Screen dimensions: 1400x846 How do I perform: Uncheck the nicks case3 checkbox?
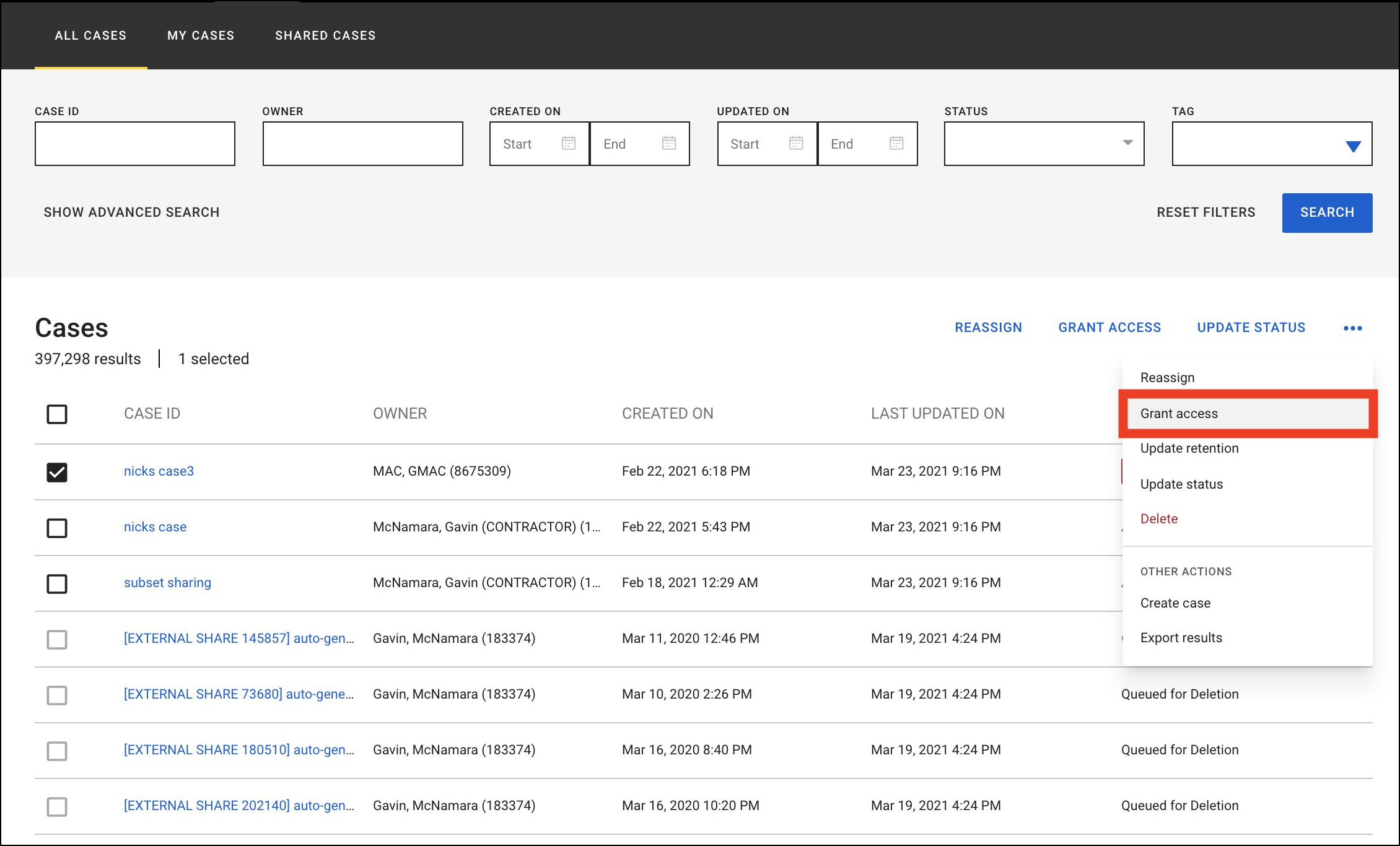(56, 471)
